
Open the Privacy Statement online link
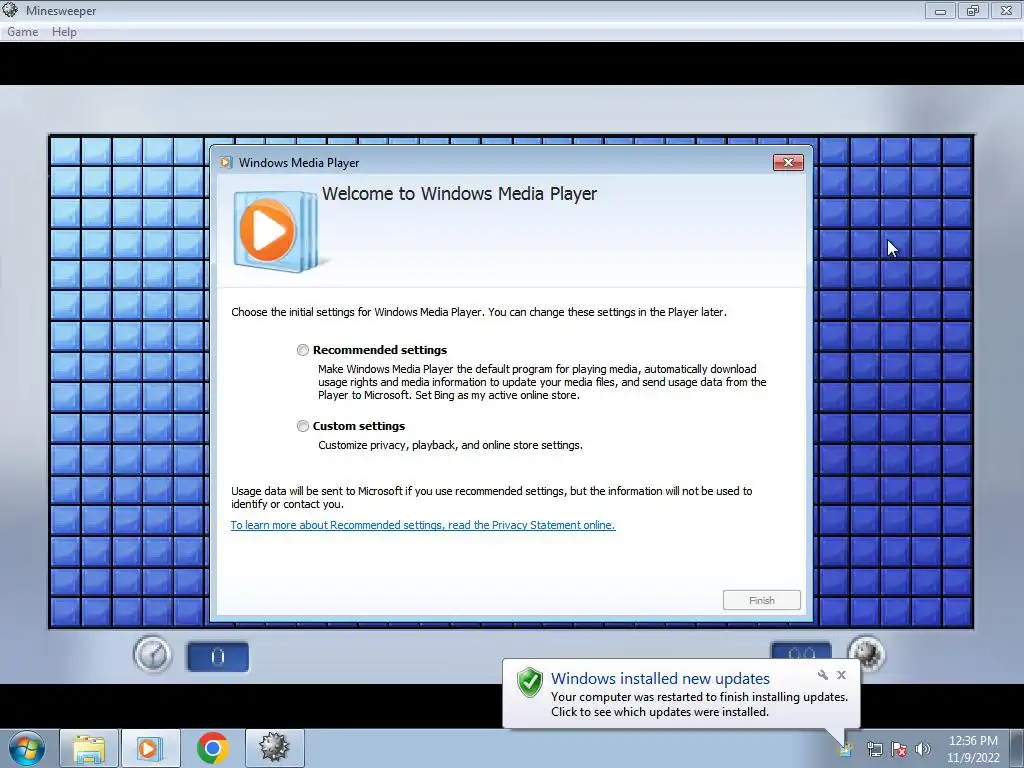pos(423,525)
